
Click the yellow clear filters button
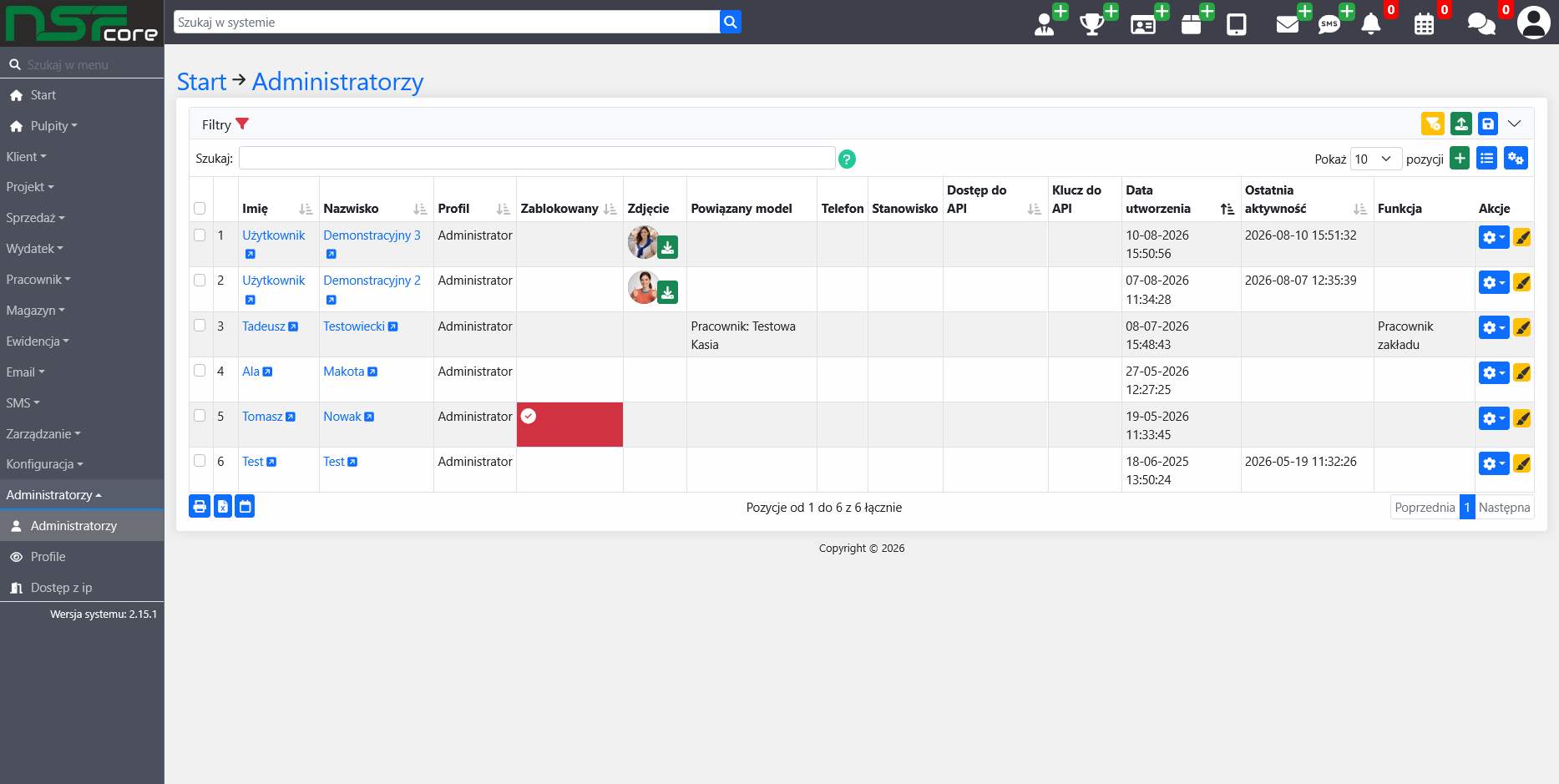tap(1433, 124)
